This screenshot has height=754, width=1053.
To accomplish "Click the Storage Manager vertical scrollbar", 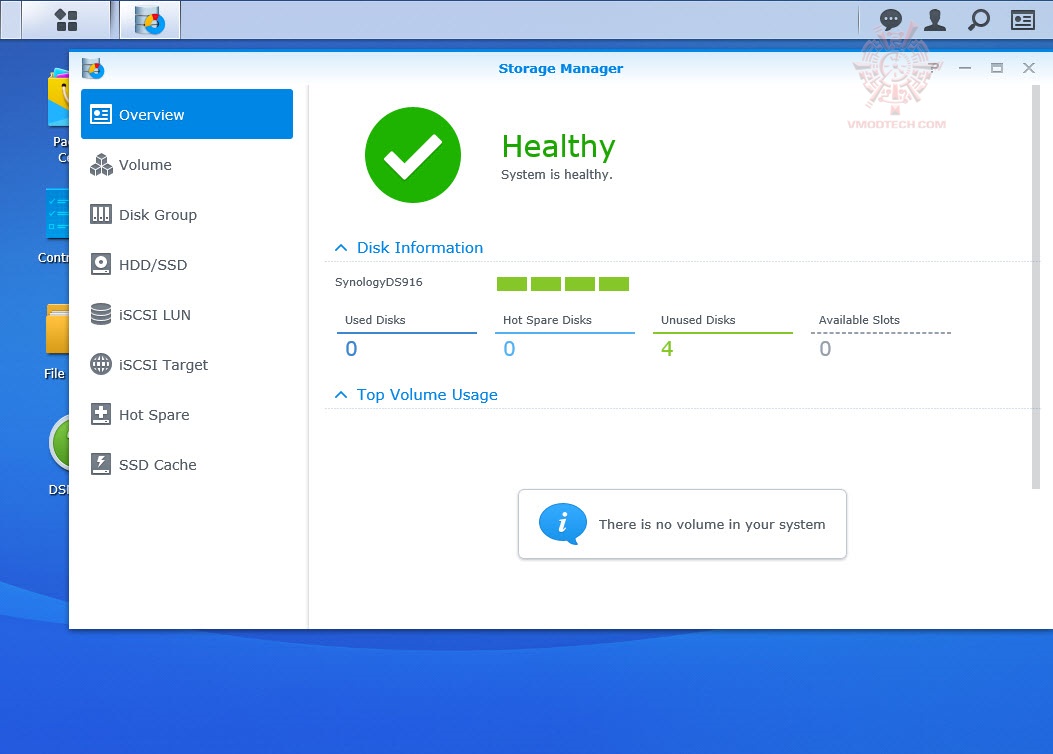I will 1036,287.
